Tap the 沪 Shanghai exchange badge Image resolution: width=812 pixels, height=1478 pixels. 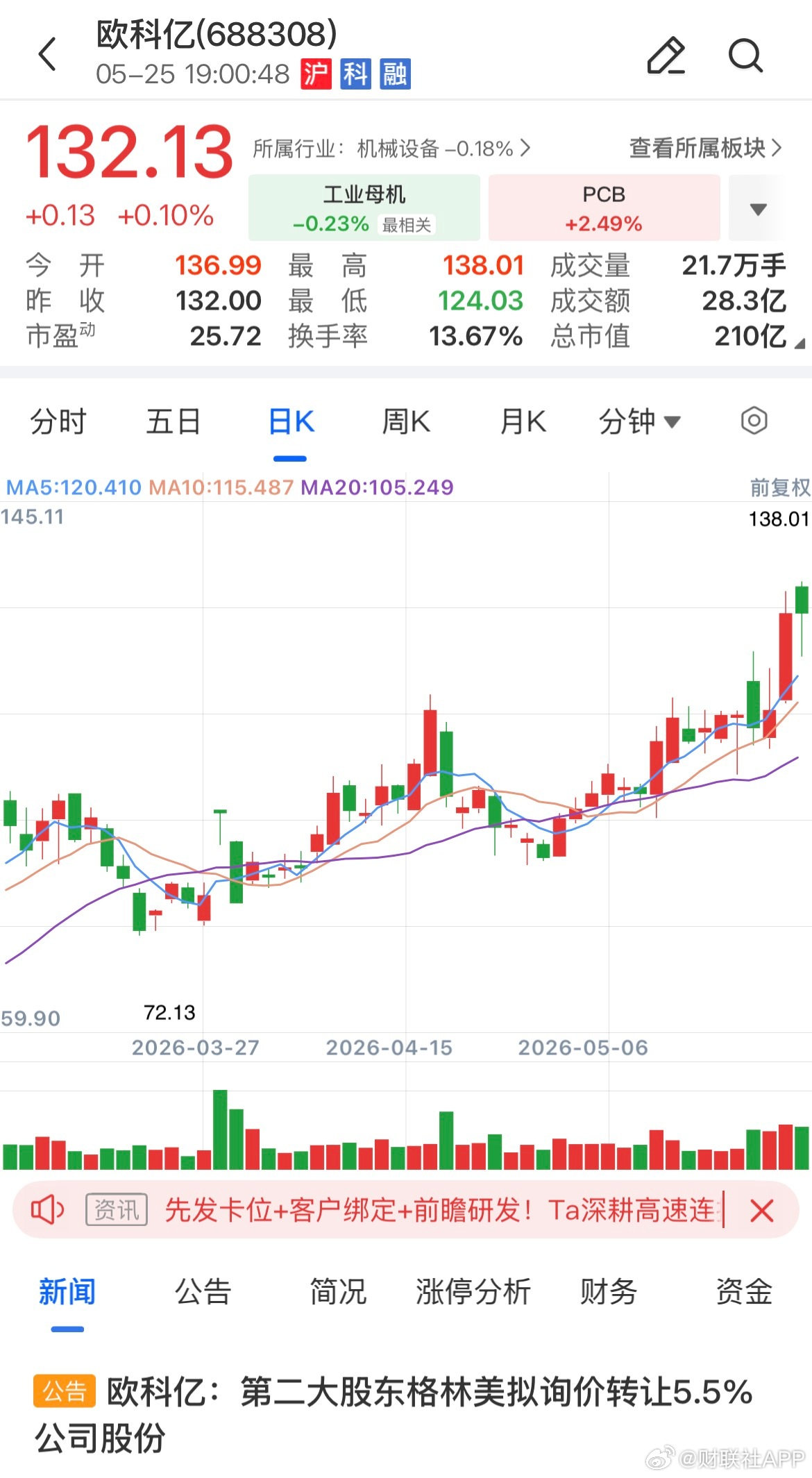[316, 74]
